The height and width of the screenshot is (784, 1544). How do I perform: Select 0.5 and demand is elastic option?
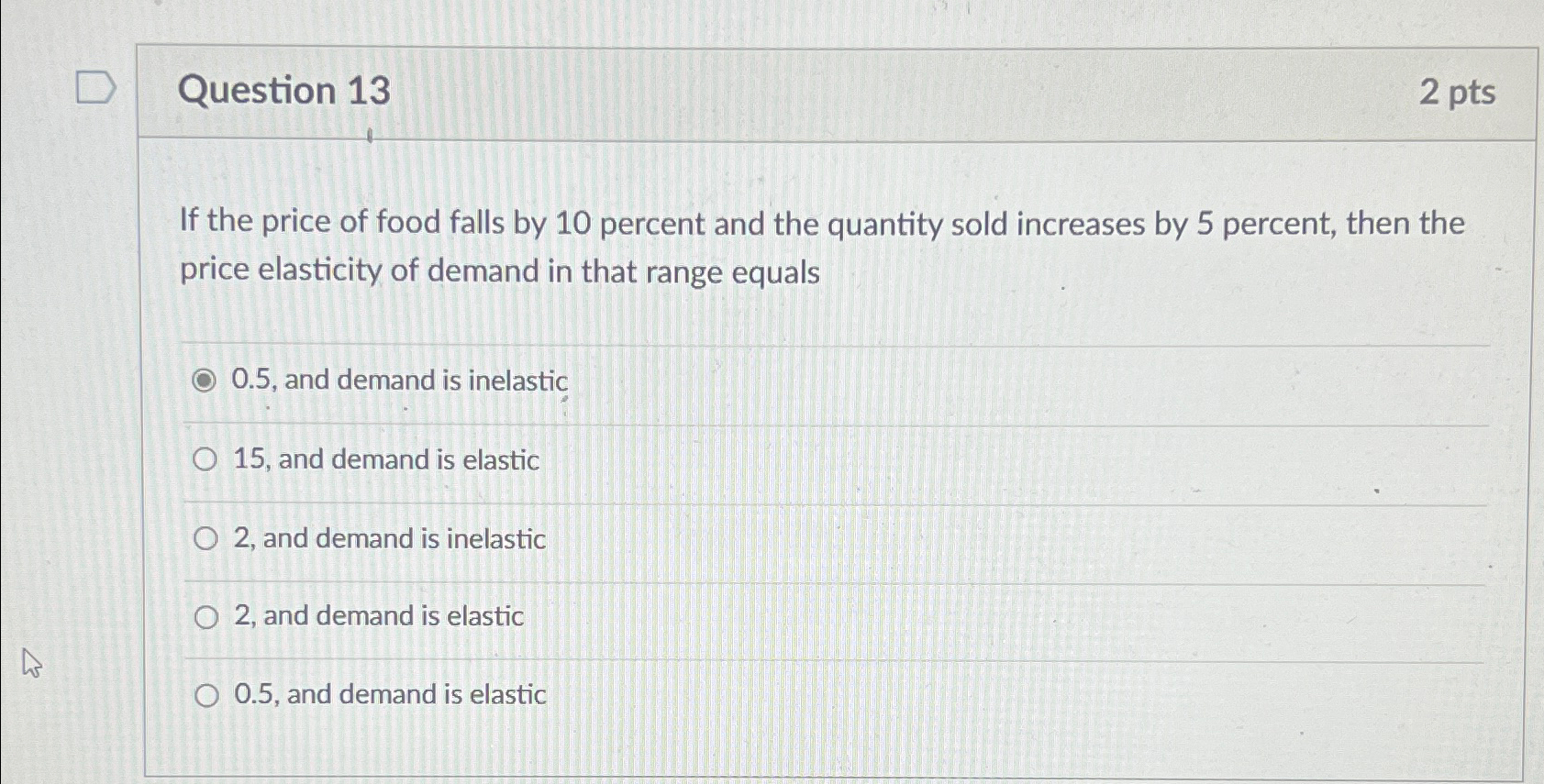click(205, 695)
